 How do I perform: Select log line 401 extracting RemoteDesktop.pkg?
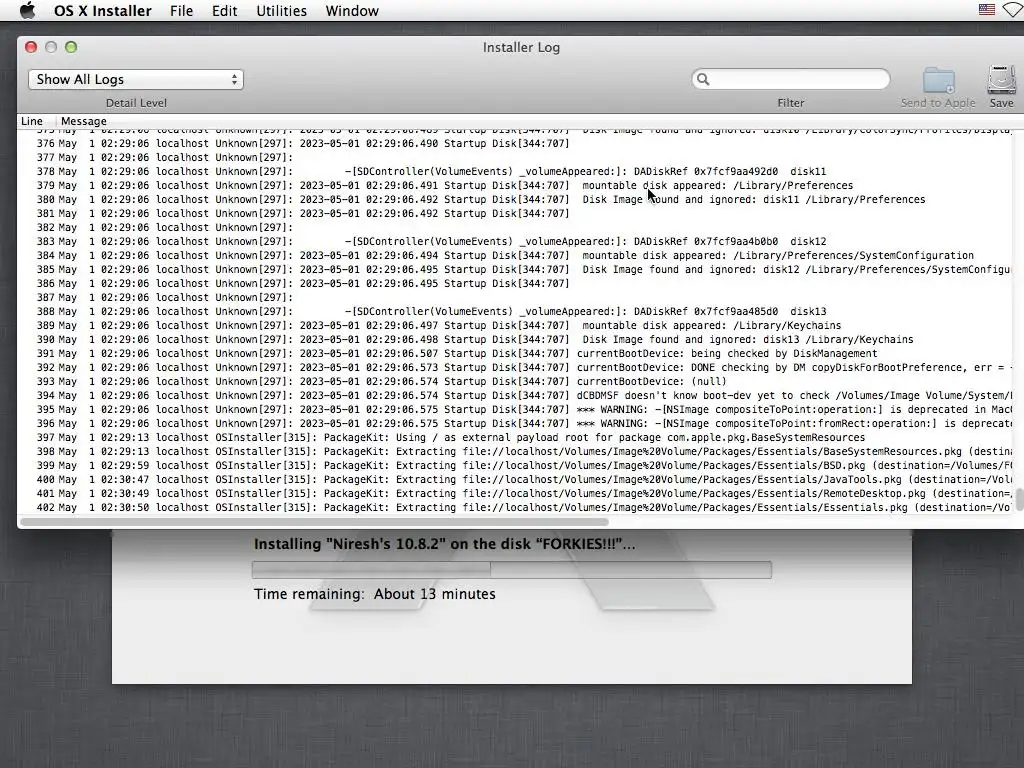tap(516, 494)
